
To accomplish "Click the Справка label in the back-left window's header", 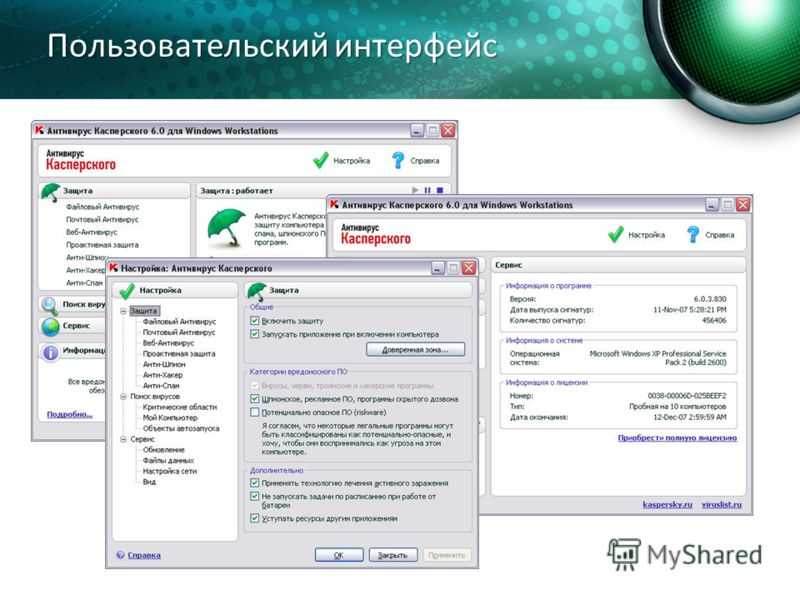I will pos(424,161).
